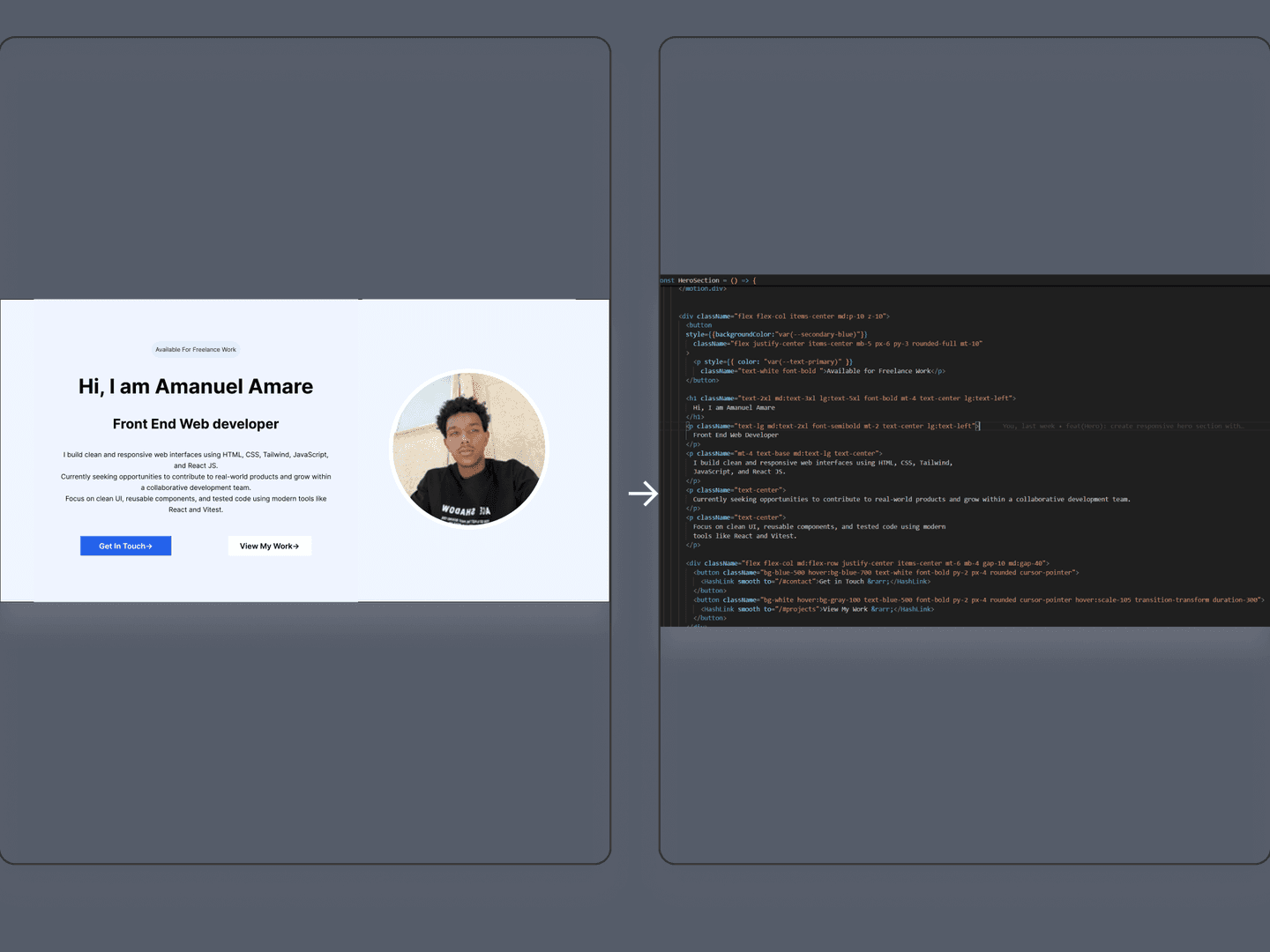Click the right-arrow icon between the two panels
1270x952 pixels.
tap(645, 494)
